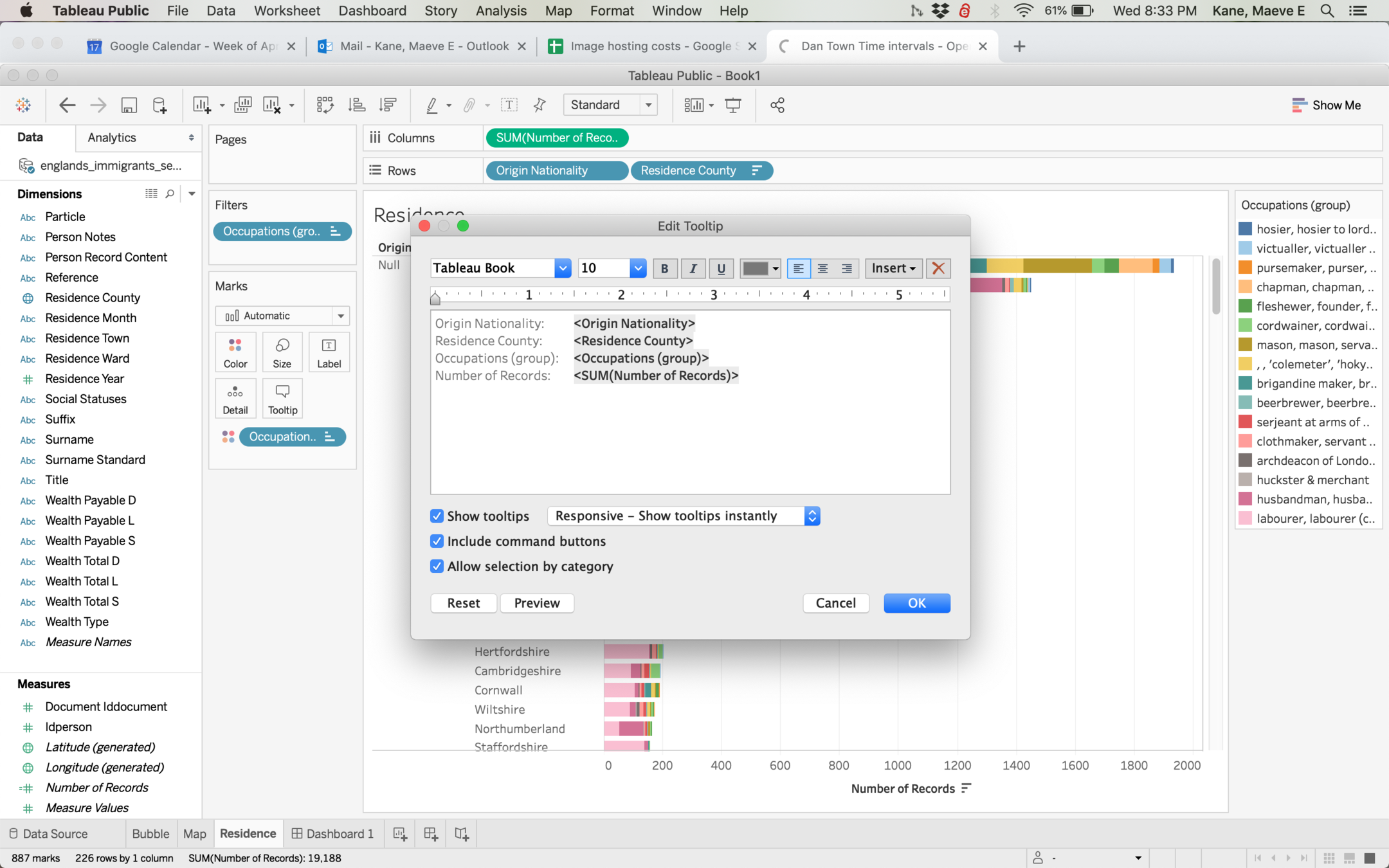Viewport: 1389px width, 868px height.
Task: Click the center-align text icon
Action: point(822,268)
